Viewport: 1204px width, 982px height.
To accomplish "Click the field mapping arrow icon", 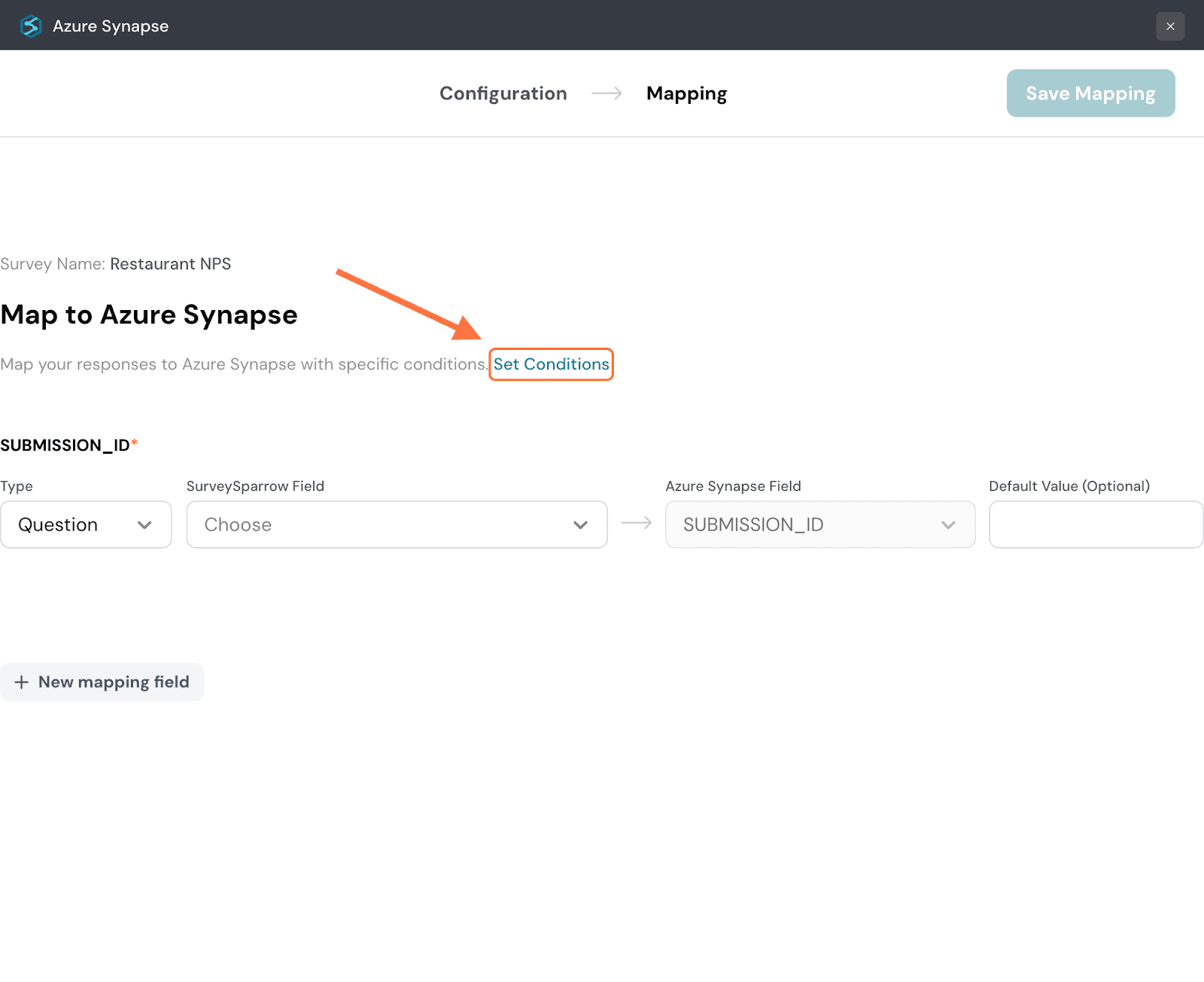I will click(637, 523).
